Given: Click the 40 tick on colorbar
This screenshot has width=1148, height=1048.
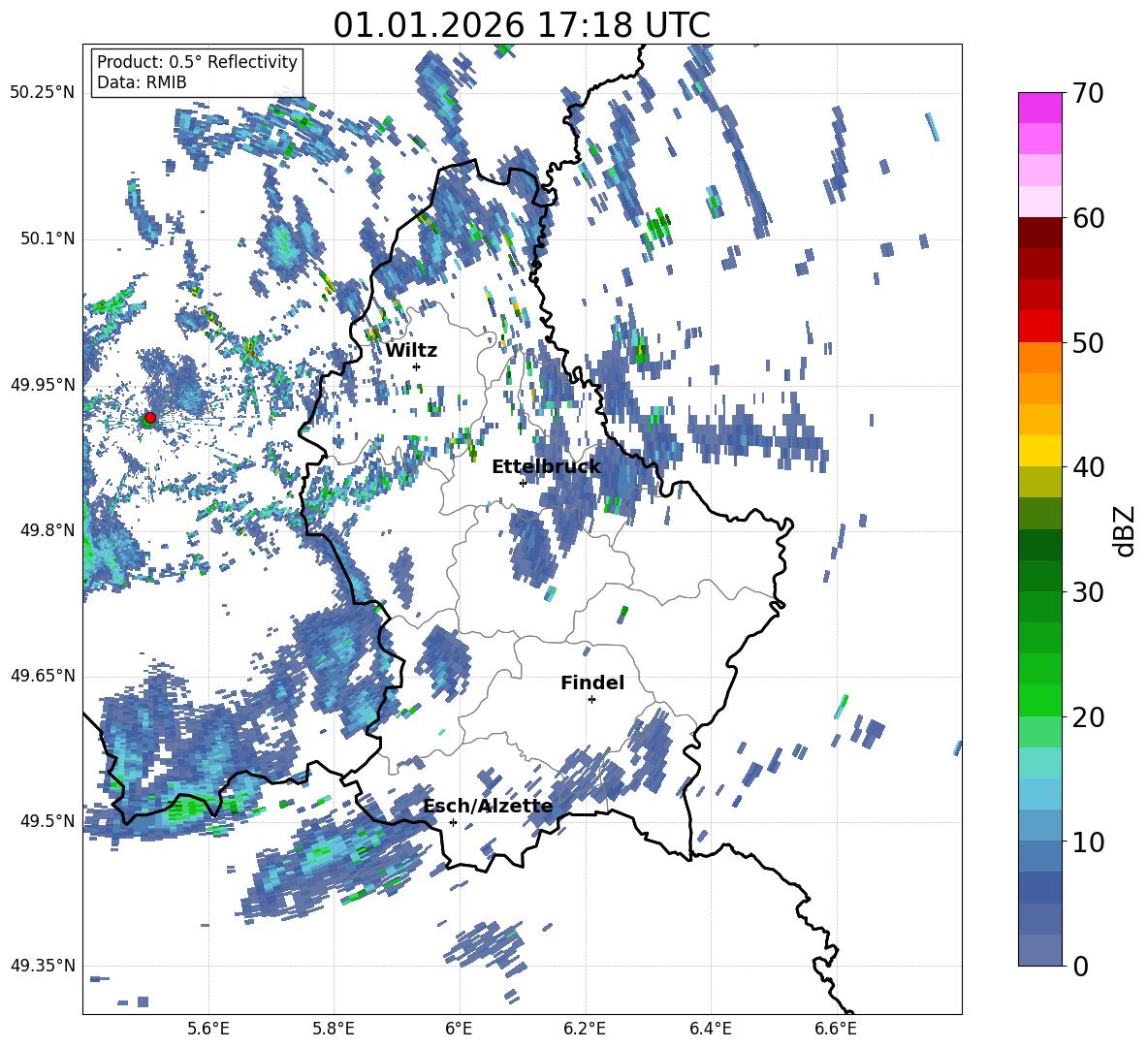Looking at the screenshot, I should [1088, 467].
